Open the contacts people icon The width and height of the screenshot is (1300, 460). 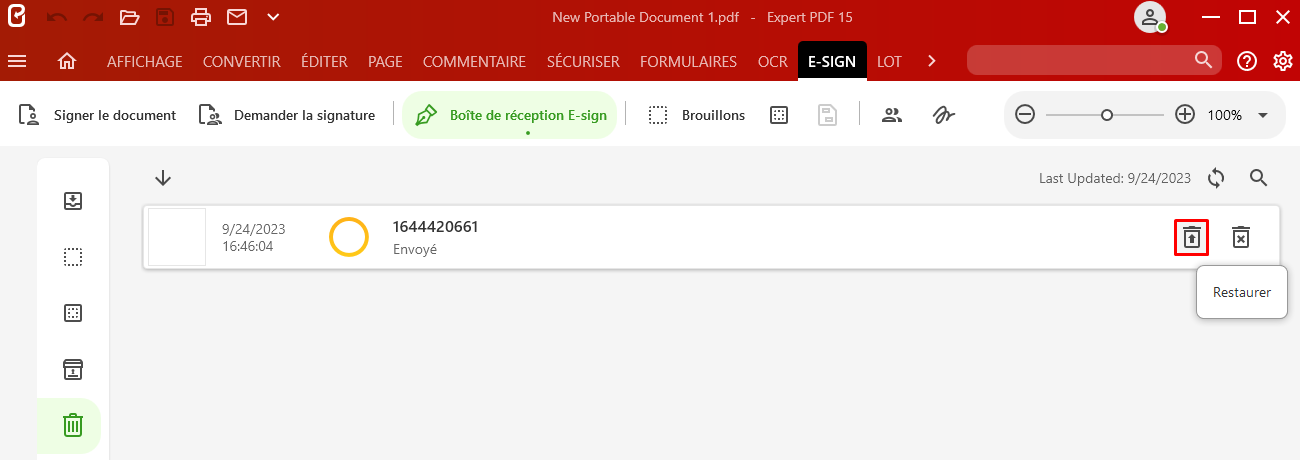click(892, 115)
